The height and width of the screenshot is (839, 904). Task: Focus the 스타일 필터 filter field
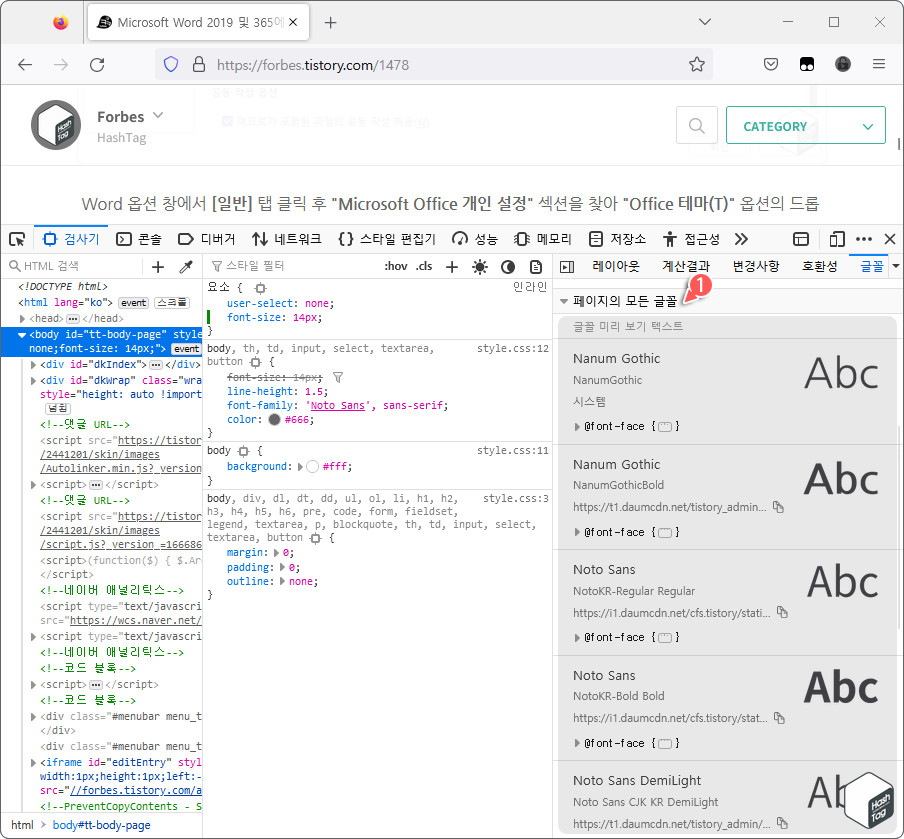[x=293, y=266]
